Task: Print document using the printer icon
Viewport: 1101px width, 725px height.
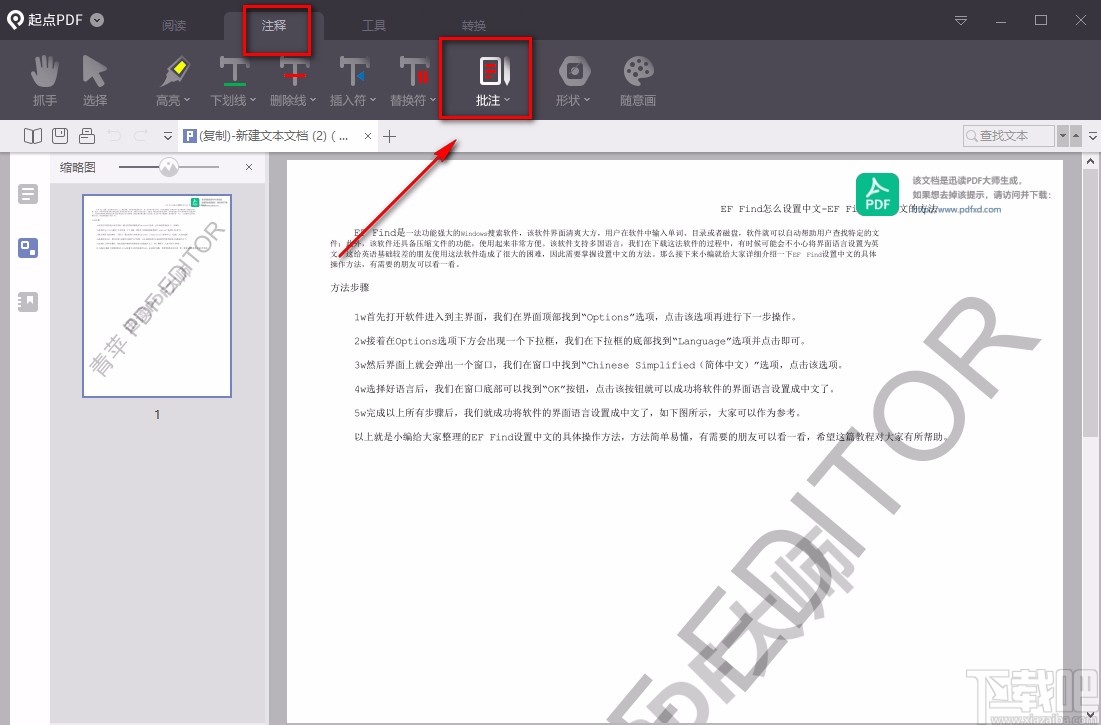Action: pyautogui.click(x=87, y=135)
